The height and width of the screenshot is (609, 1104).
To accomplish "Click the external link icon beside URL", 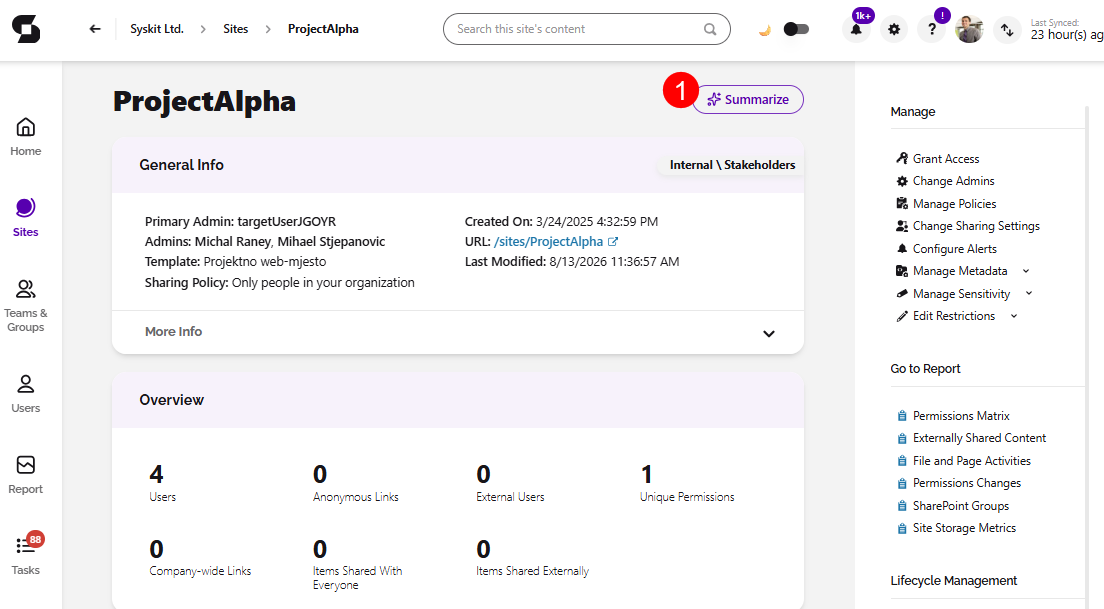I will (613, 241).
